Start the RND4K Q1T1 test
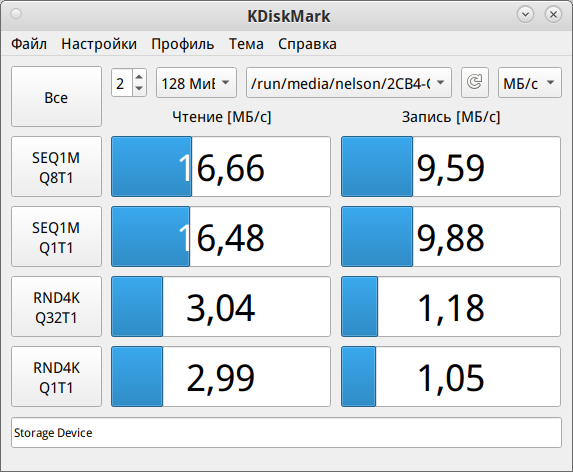 56,377
